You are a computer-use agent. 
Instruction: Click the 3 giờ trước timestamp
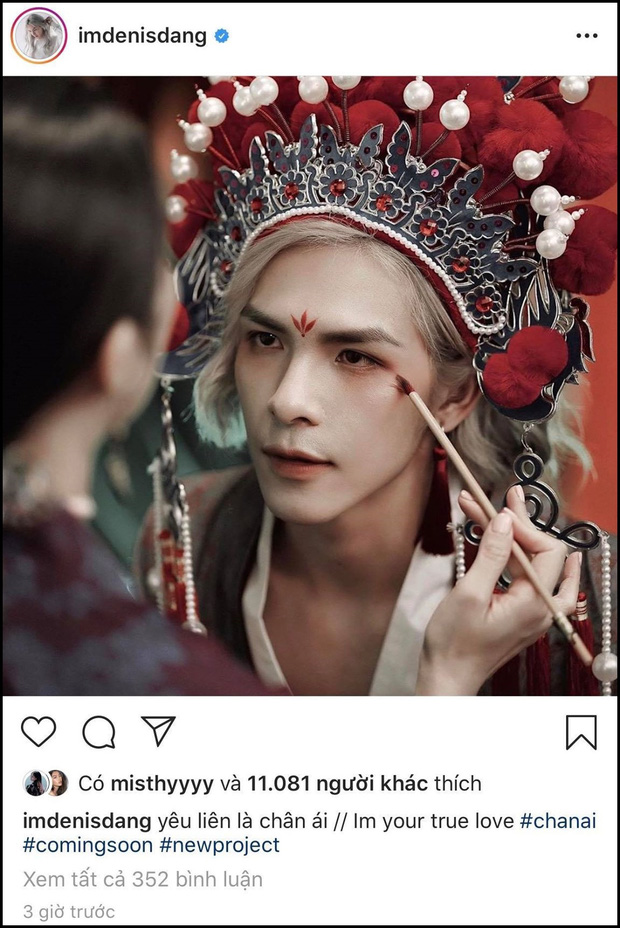click(x=69, y=911)
